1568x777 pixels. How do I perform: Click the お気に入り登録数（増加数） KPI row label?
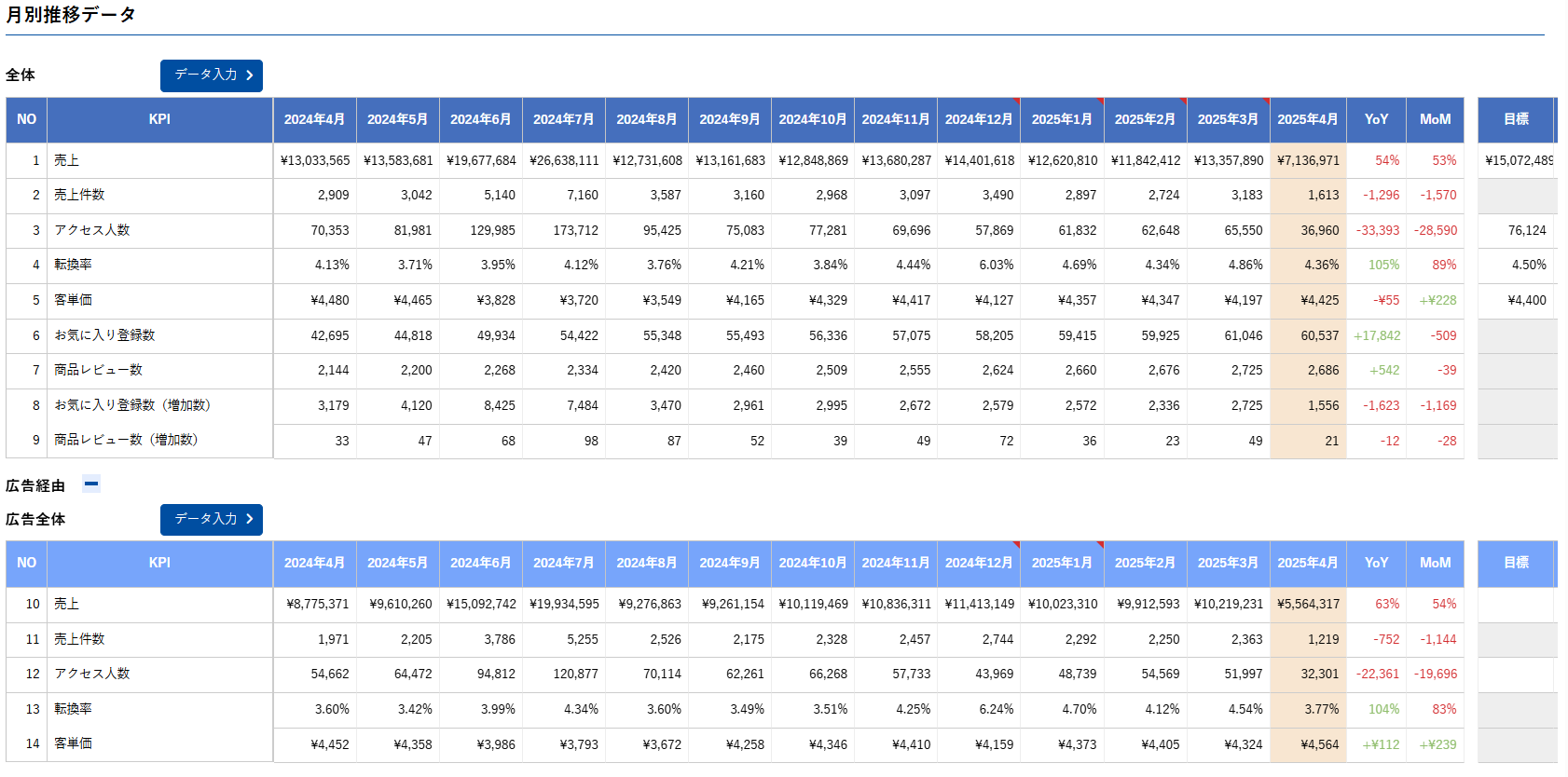(132, 405)
